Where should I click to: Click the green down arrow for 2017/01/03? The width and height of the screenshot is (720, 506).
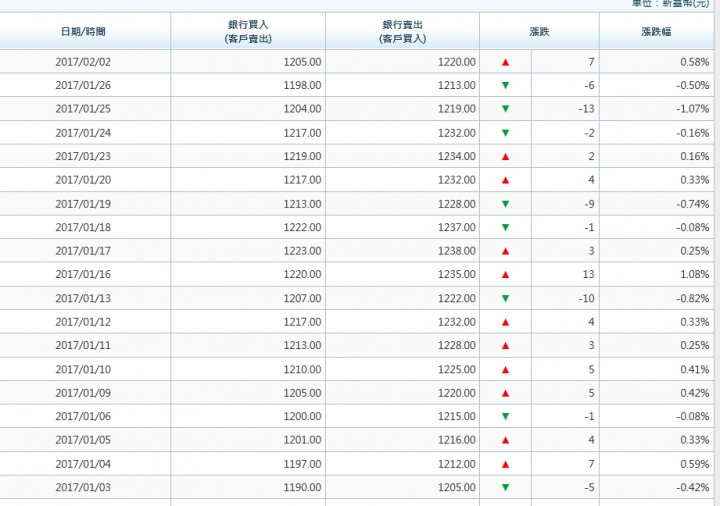coord(506,488)
